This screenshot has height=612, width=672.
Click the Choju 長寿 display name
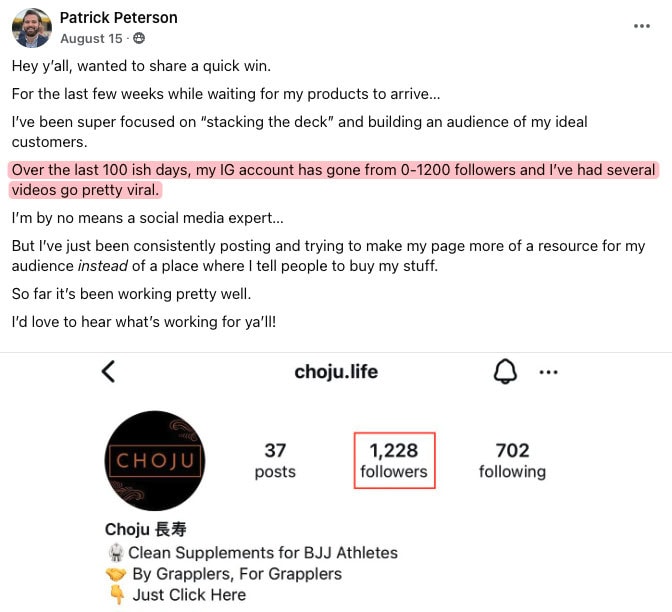146,529
